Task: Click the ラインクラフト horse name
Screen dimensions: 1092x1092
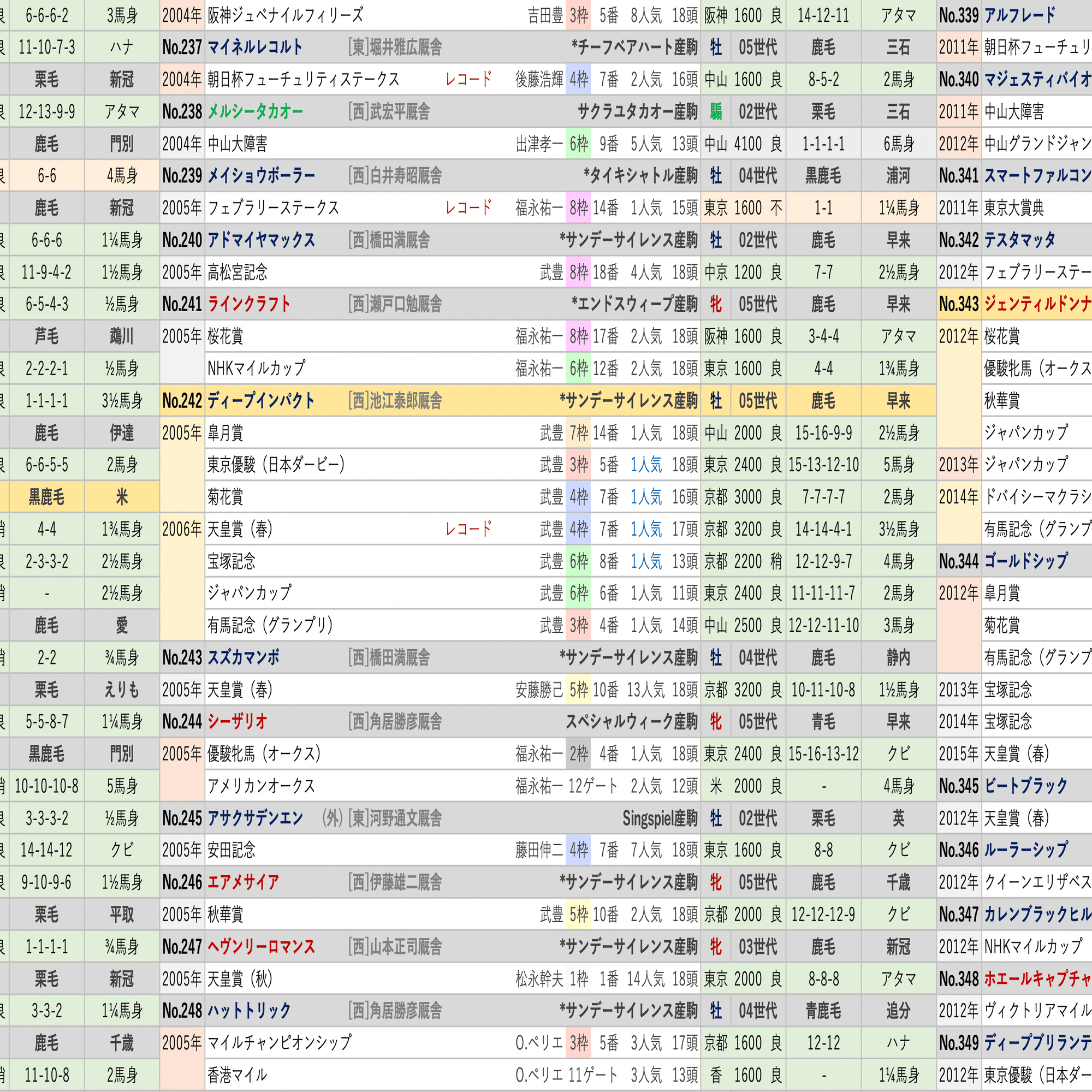Action: [248, 304]
